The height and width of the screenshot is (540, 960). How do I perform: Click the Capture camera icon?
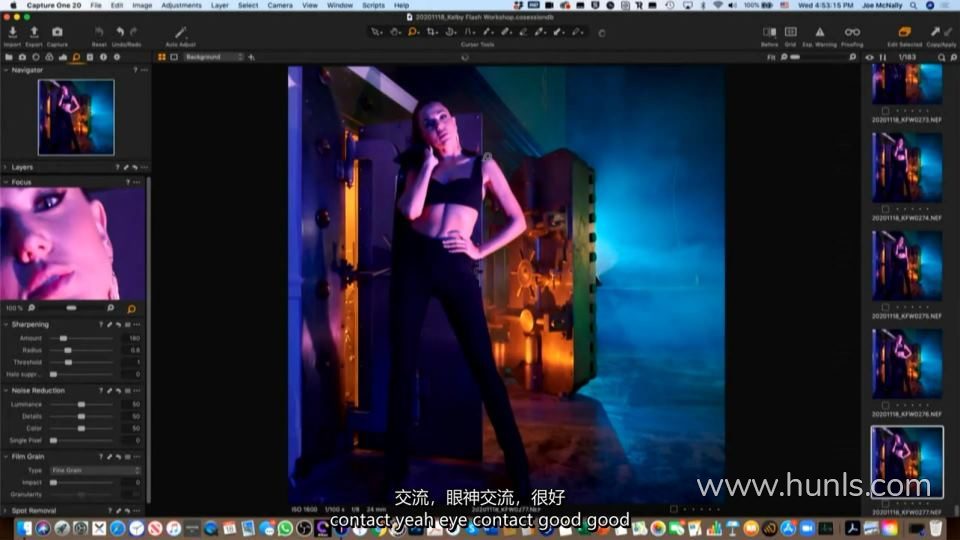coord(57,32)
